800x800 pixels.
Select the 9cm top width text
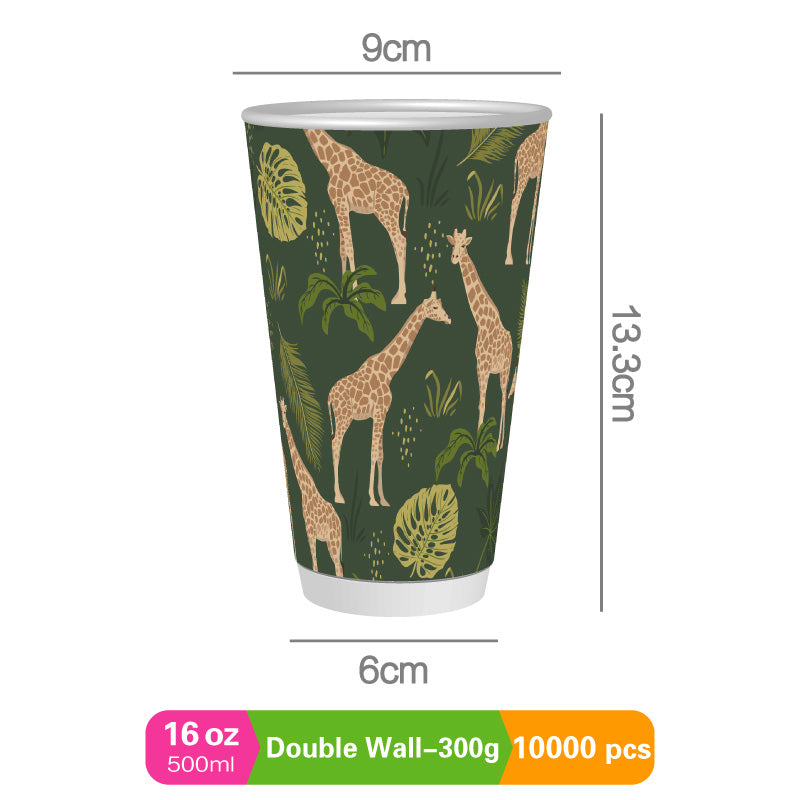(x=396, y=48)
